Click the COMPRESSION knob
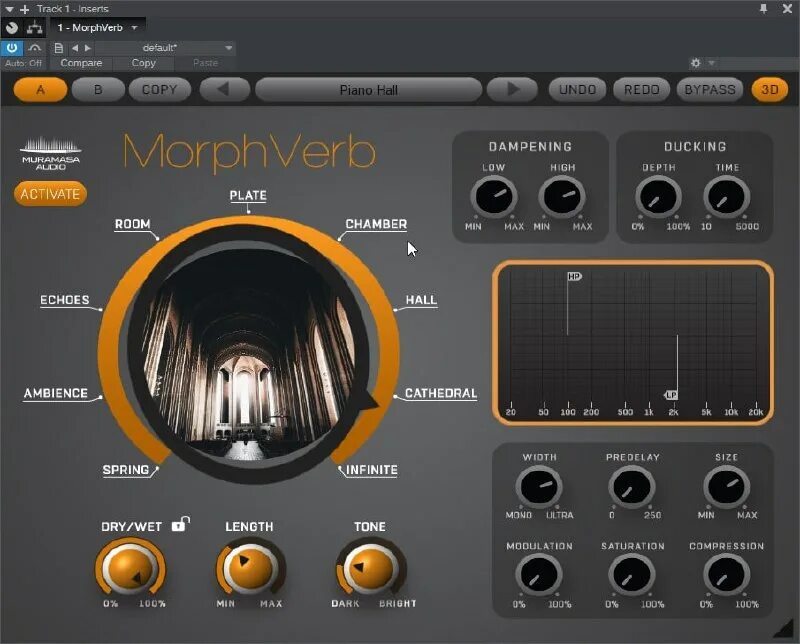Viewport: 800px width, 644px height. point(727,575)
